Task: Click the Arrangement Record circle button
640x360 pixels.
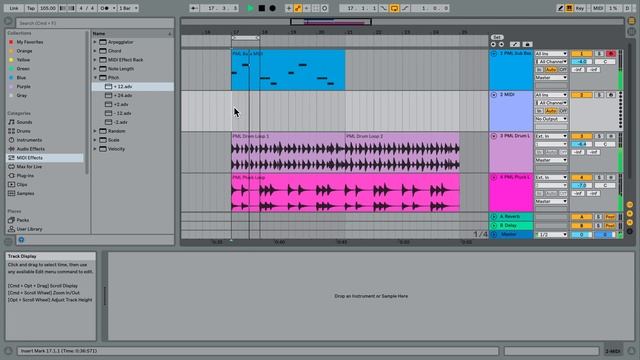Action: [x=272, y=8]
